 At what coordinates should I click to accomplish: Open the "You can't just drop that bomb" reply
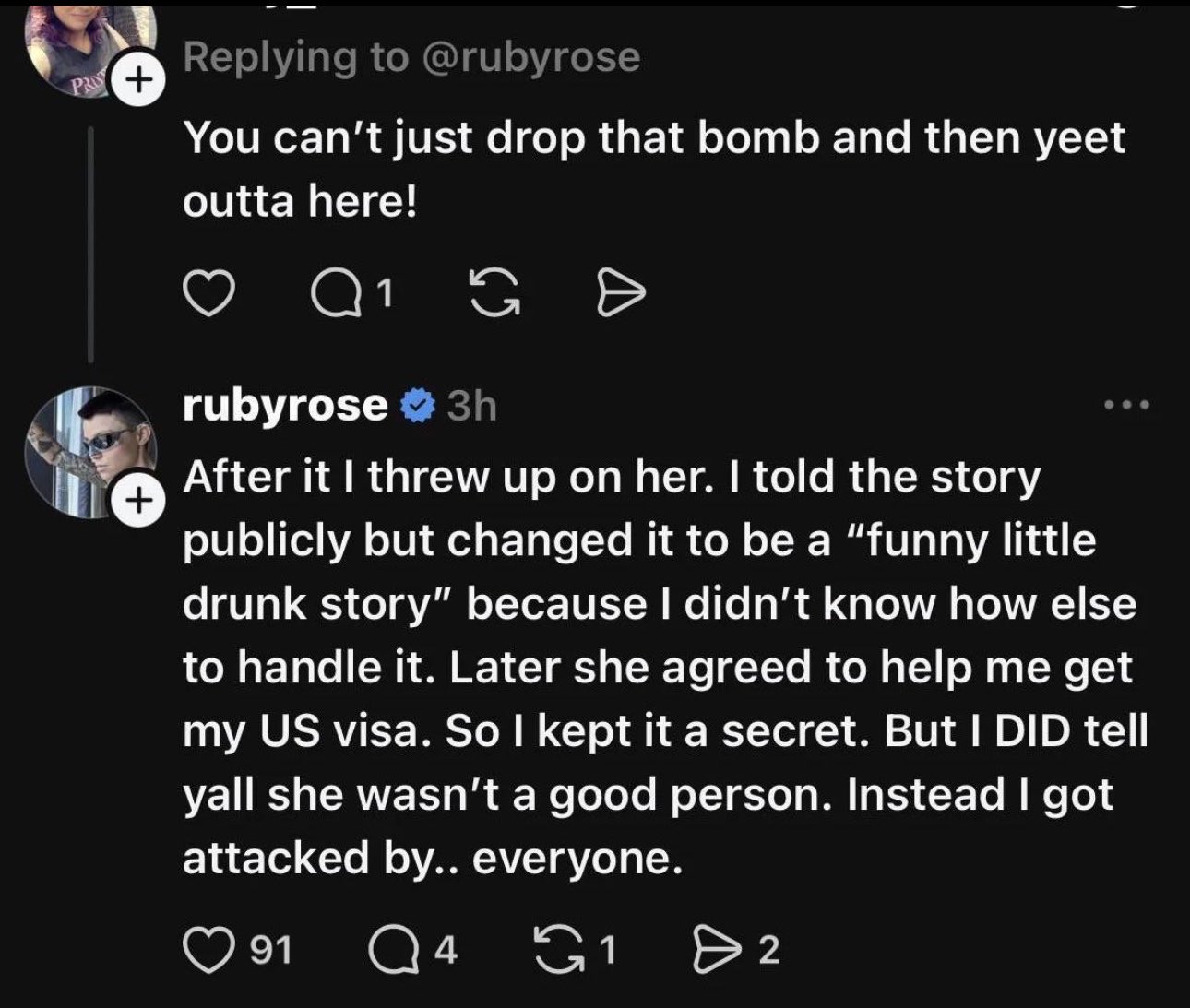pos(653,170)
